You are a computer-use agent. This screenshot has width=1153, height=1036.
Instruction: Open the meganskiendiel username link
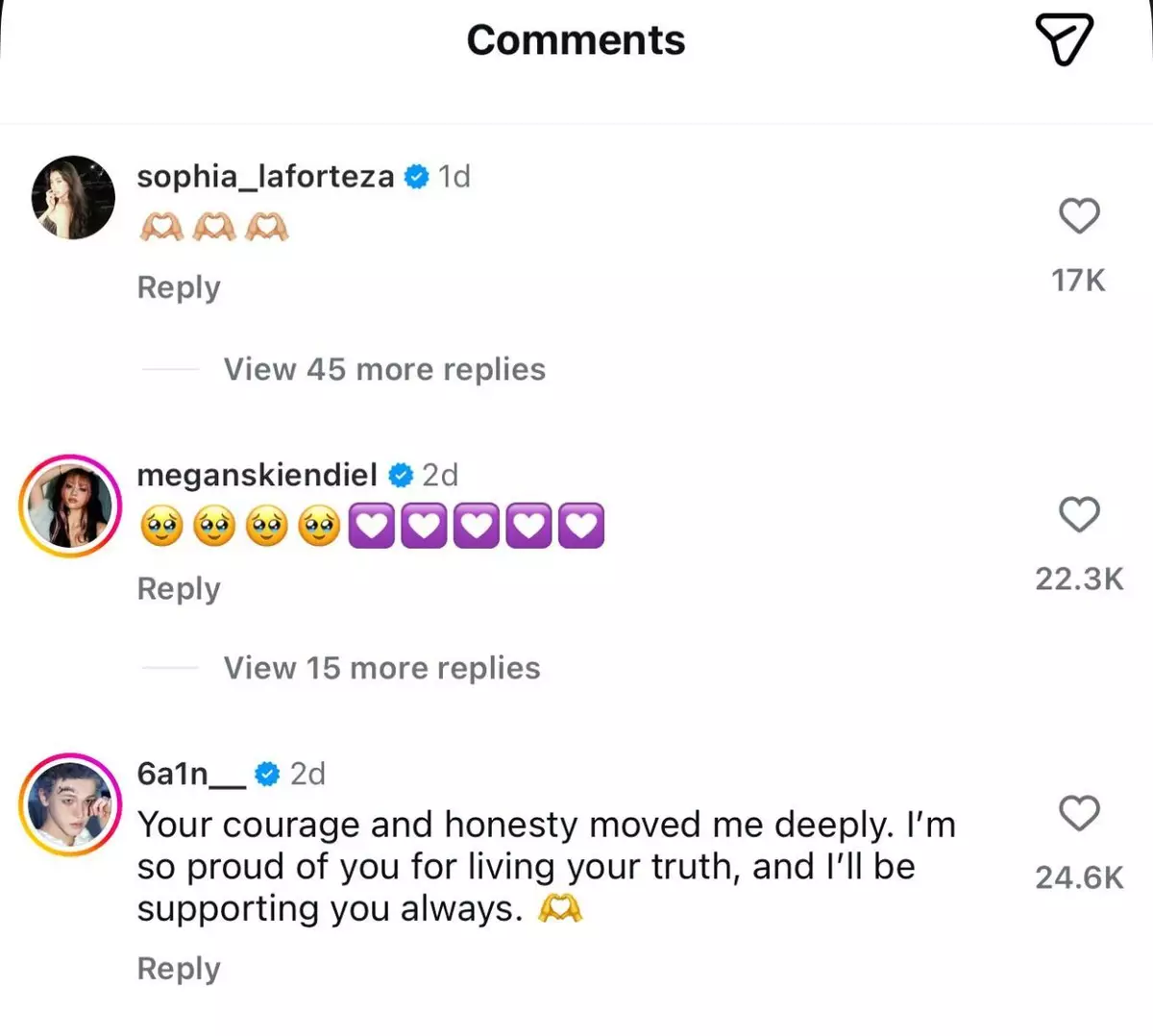tap(257, 475)
